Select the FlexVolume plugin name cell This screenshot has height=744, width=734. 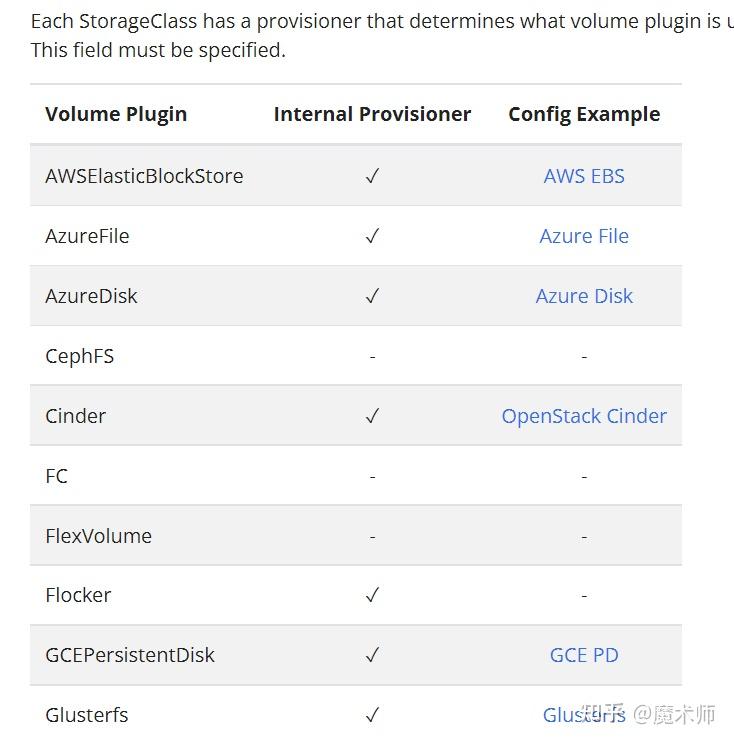pos(98,536)
